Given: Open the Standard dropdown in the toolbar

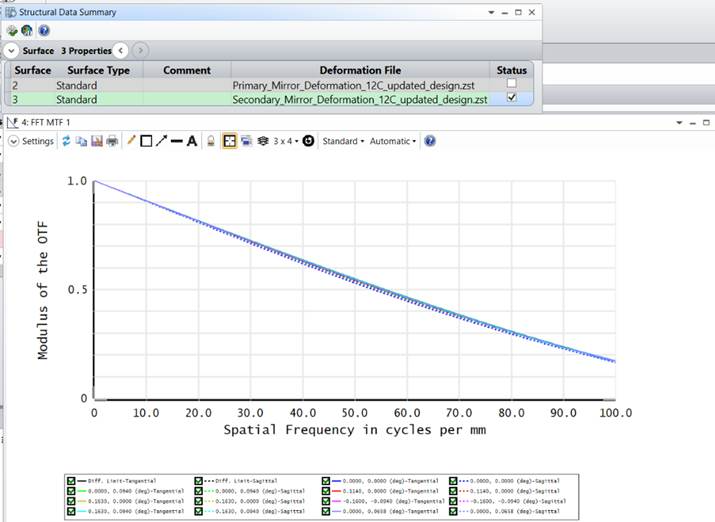Looking at the screenshot, I should click(342, 141).
